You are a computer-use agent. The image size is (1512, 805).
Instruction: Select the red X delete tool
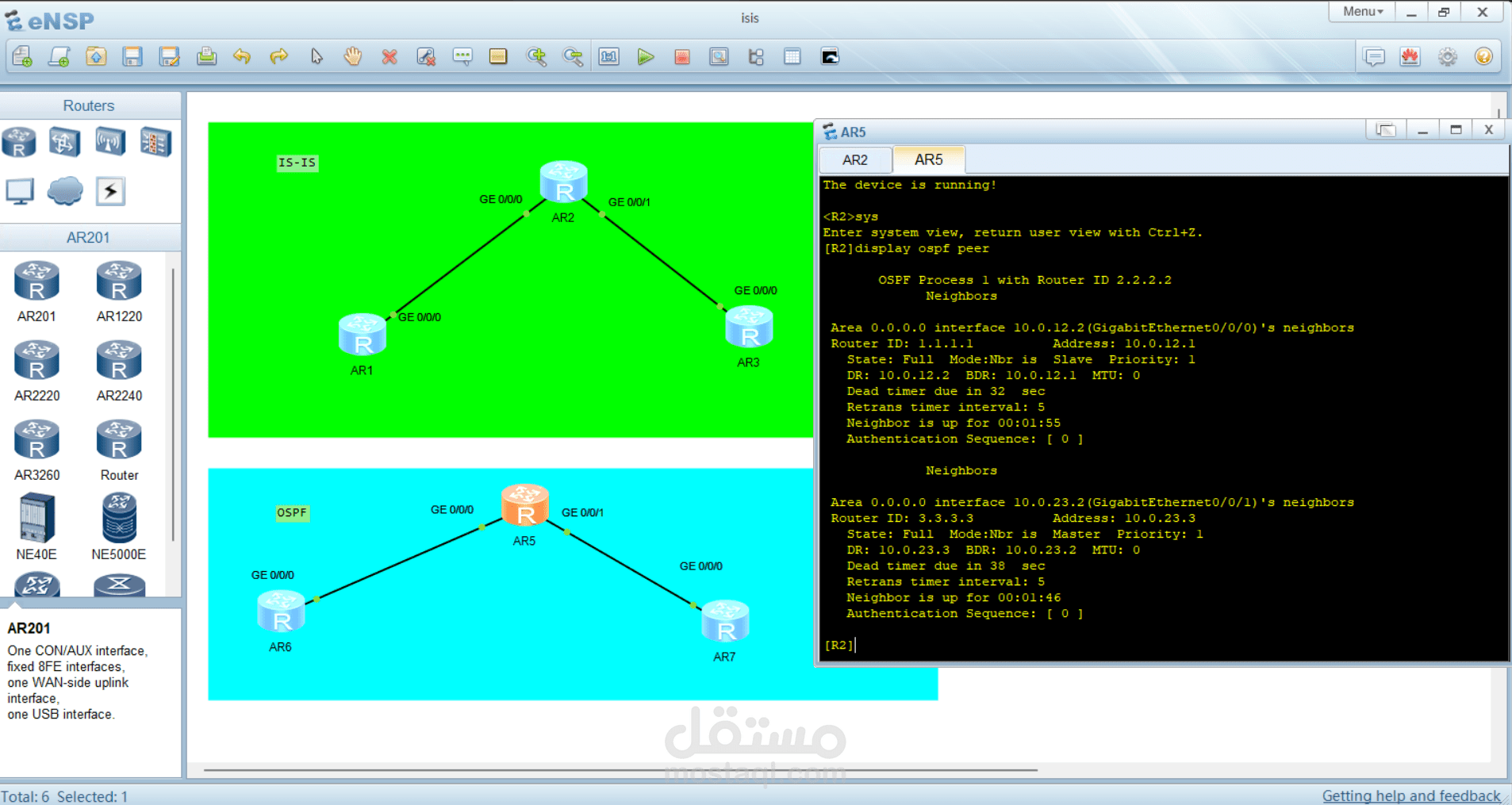point(390,56)
